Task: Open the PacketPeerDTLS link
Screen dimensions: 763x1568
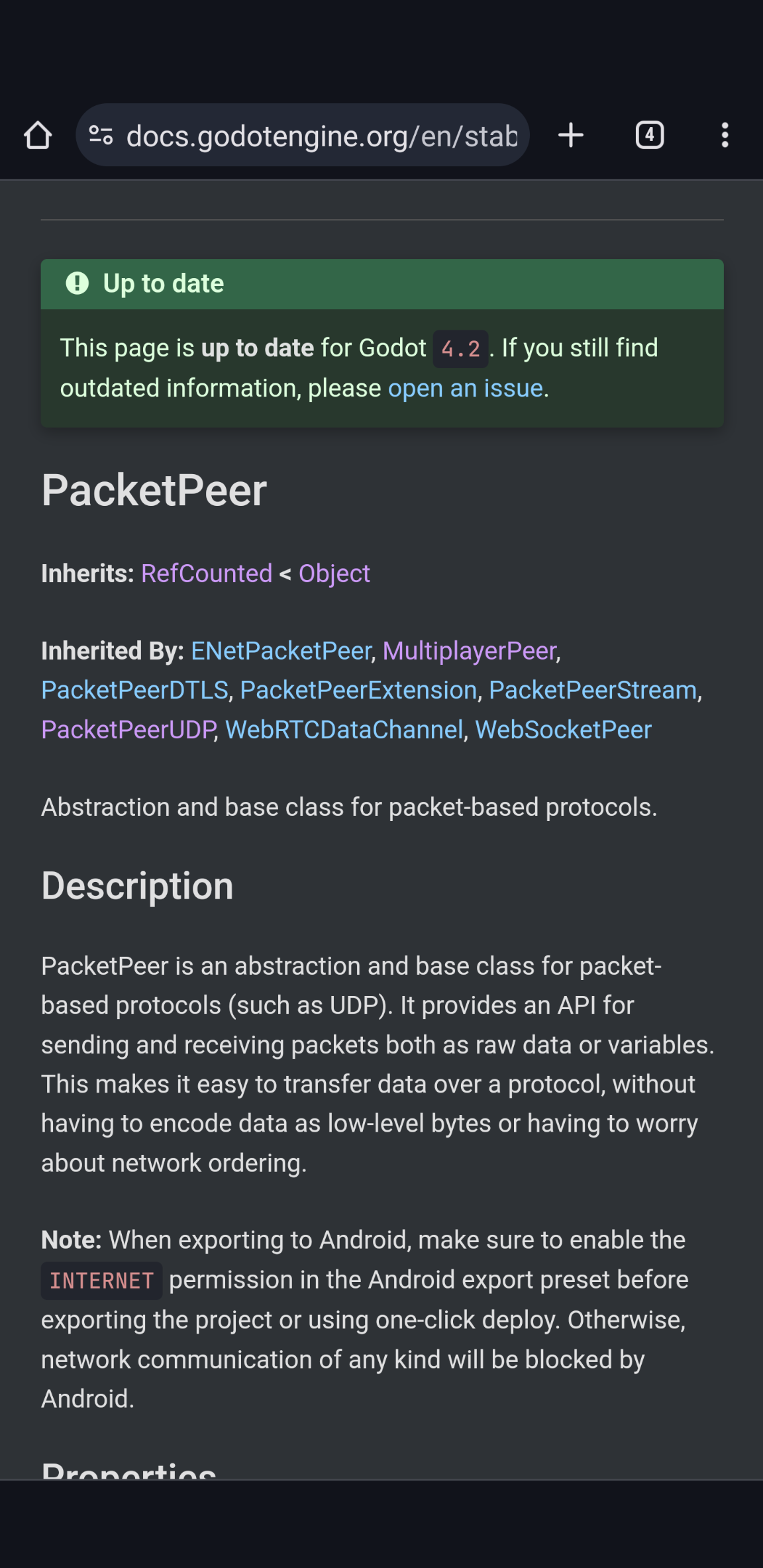Action: click(x=134, y=691)
